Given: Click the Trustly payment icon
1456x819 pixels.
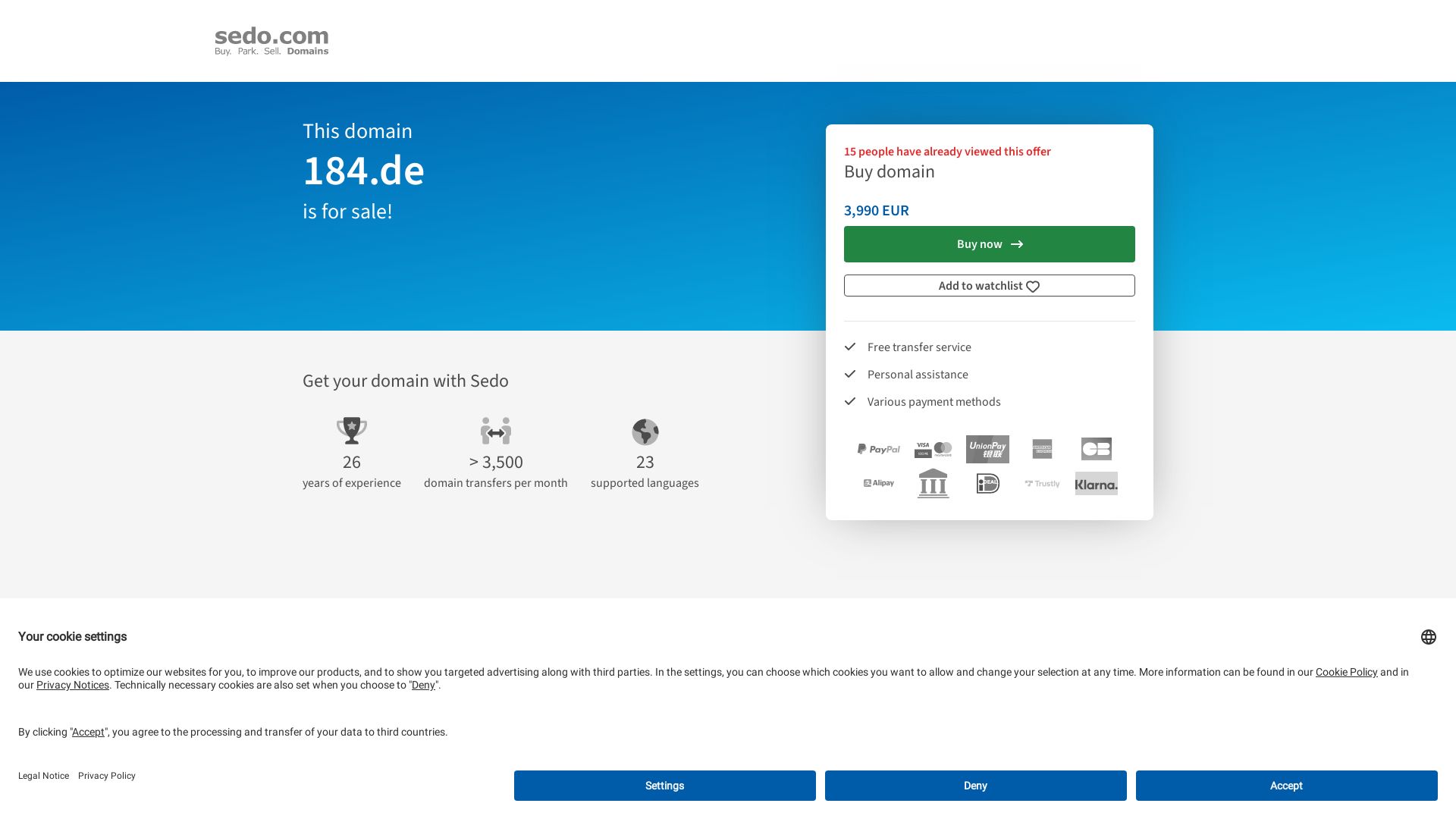Looking at the screenshot, I should click(x=1042, y=483).
